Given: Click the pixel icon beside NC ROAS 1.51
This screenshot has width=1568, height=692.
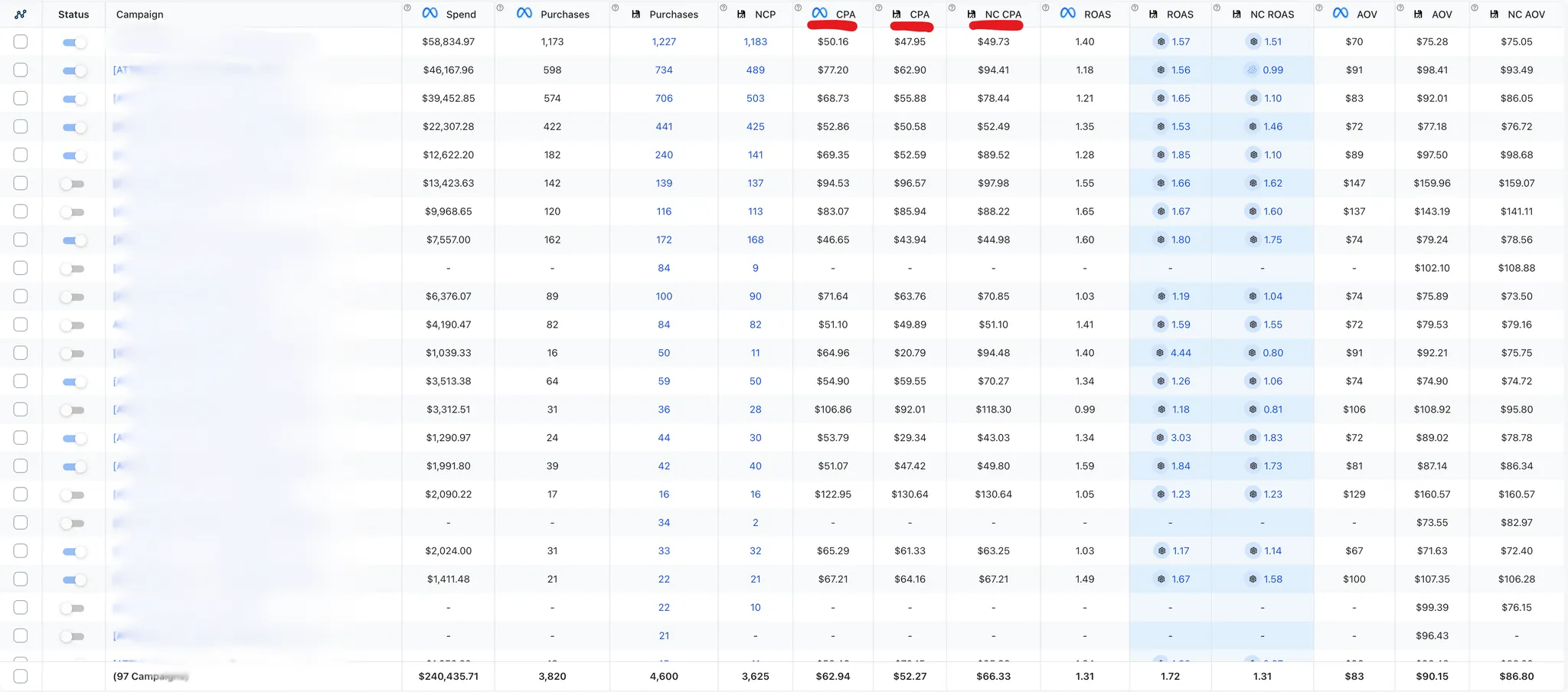Looking at the screenshot, I should click(x=1253, y=42).
